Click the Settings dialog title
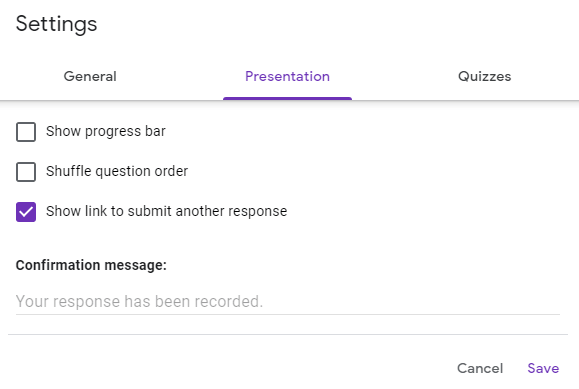The height and width of the screenshot is (389, 579). pos(56,24)
